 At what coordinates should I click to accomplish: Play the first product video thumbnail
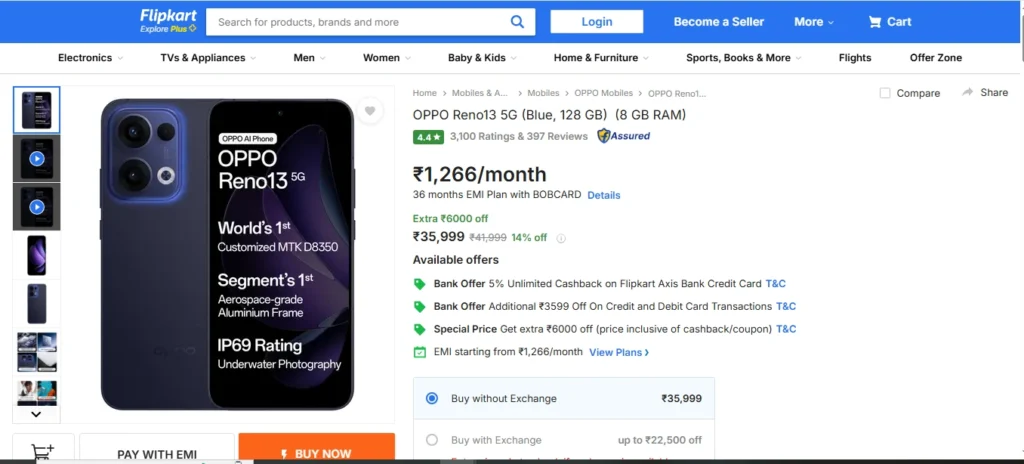37,158
